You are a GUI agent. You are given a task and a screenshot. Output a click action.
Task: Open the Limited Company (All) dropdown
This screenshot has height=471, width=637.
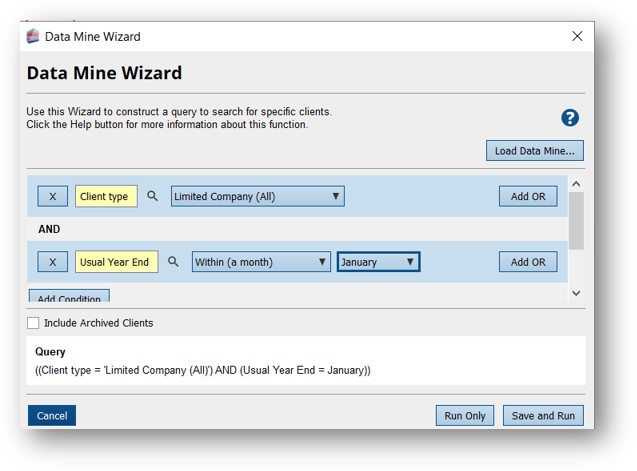coord(257,196)
